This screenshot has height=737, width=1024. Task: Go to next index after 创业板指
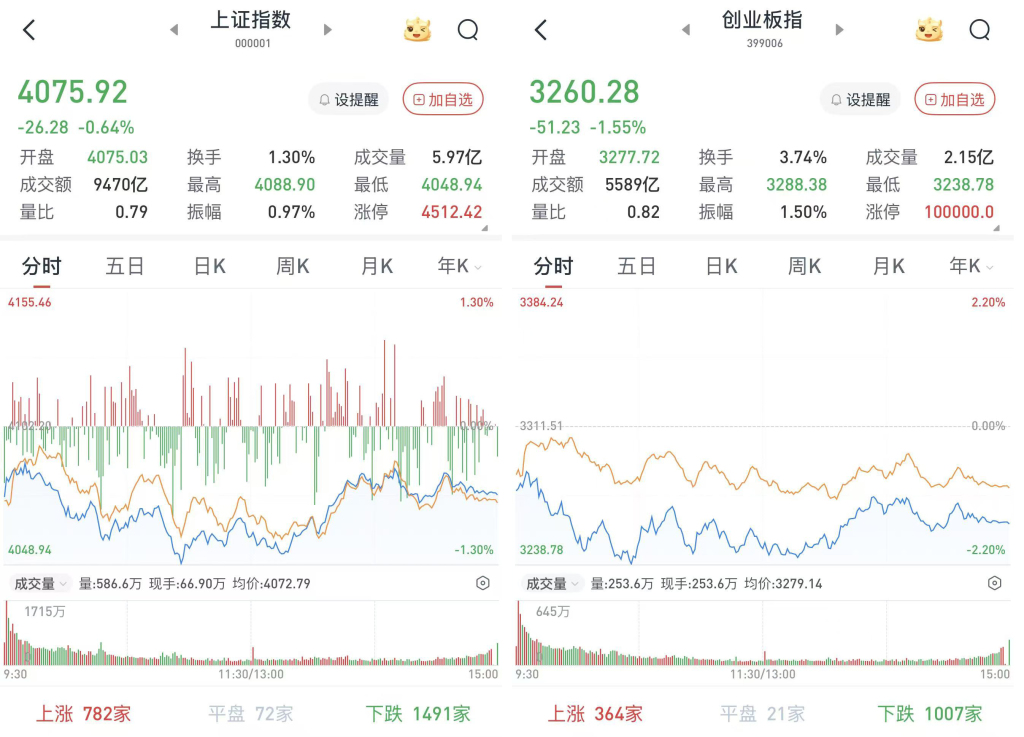[x=839, y=30]
